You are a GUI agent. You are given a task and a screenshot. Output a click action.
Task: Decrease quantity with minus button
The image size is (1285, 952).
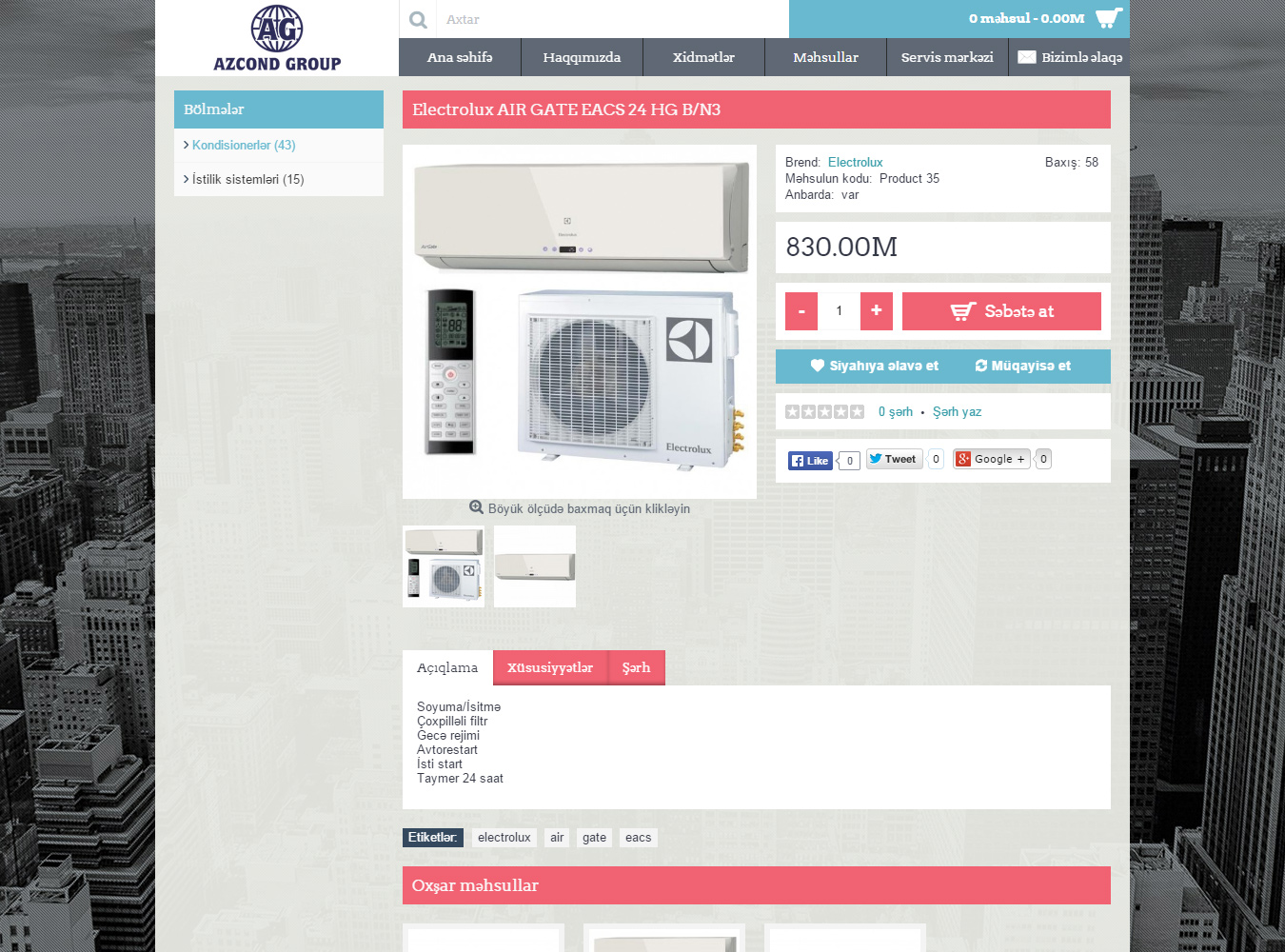(x=801, y=311)
